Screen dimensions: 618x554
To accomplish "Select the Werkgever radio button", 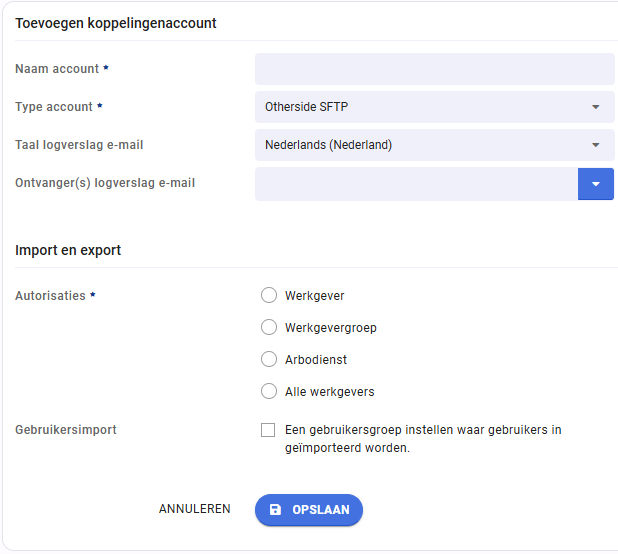I will (269, 295).
